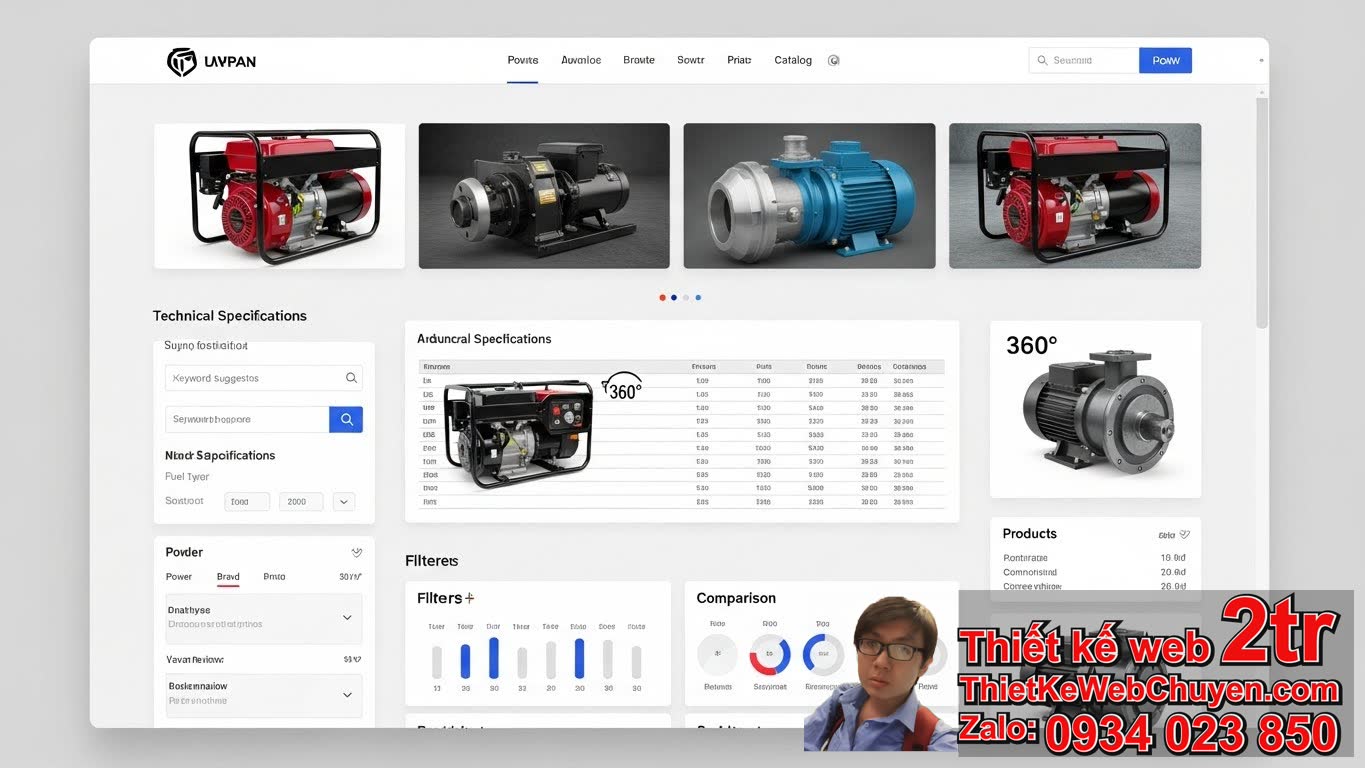Screen dimensions: 1365x768
Task: Expand the Dnathyse dropdown row
Action: pos(264,618)
